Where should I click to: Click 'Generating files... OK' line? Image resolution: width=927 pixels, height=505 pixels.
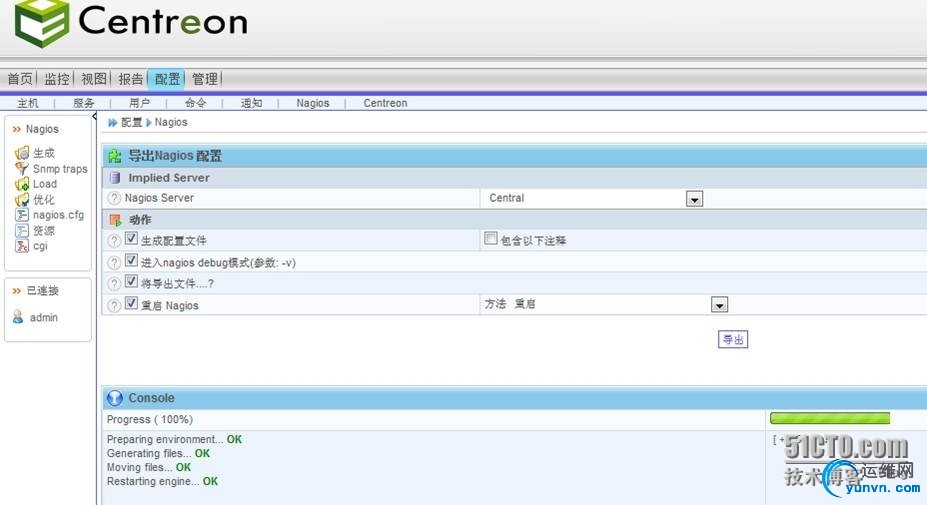tap(158, 454)
